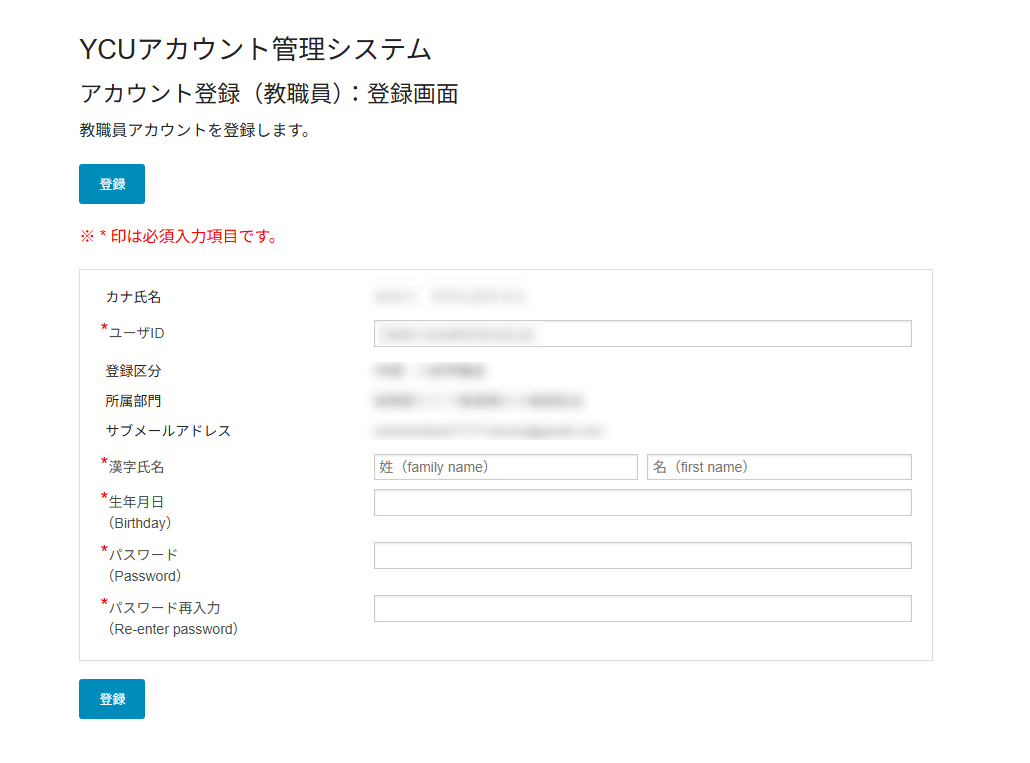The height and width of the screenshot is (763, 1030).
Task: Click the top 登録 button
Action: coord(112,184)
